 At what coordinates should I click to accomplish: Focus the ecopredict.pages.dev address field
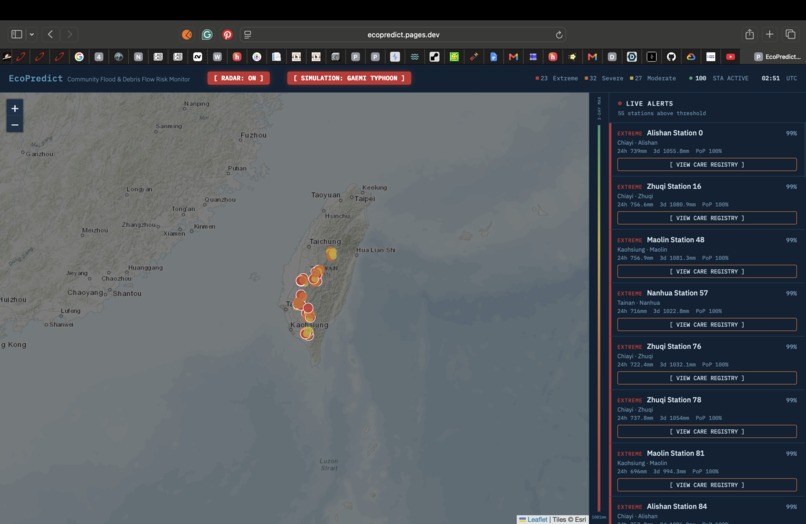click(403, 34)
